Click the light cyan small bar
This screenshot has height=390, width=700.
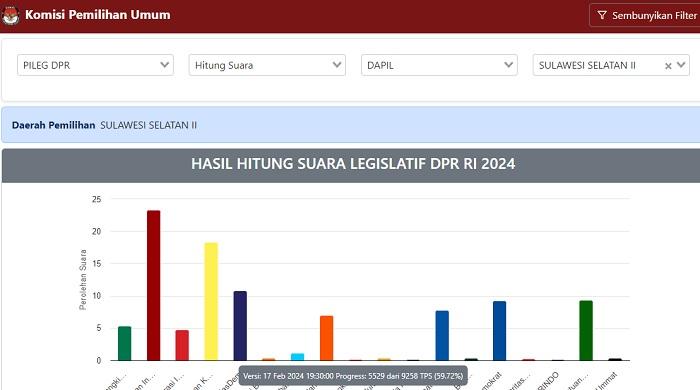pos(298,357)
